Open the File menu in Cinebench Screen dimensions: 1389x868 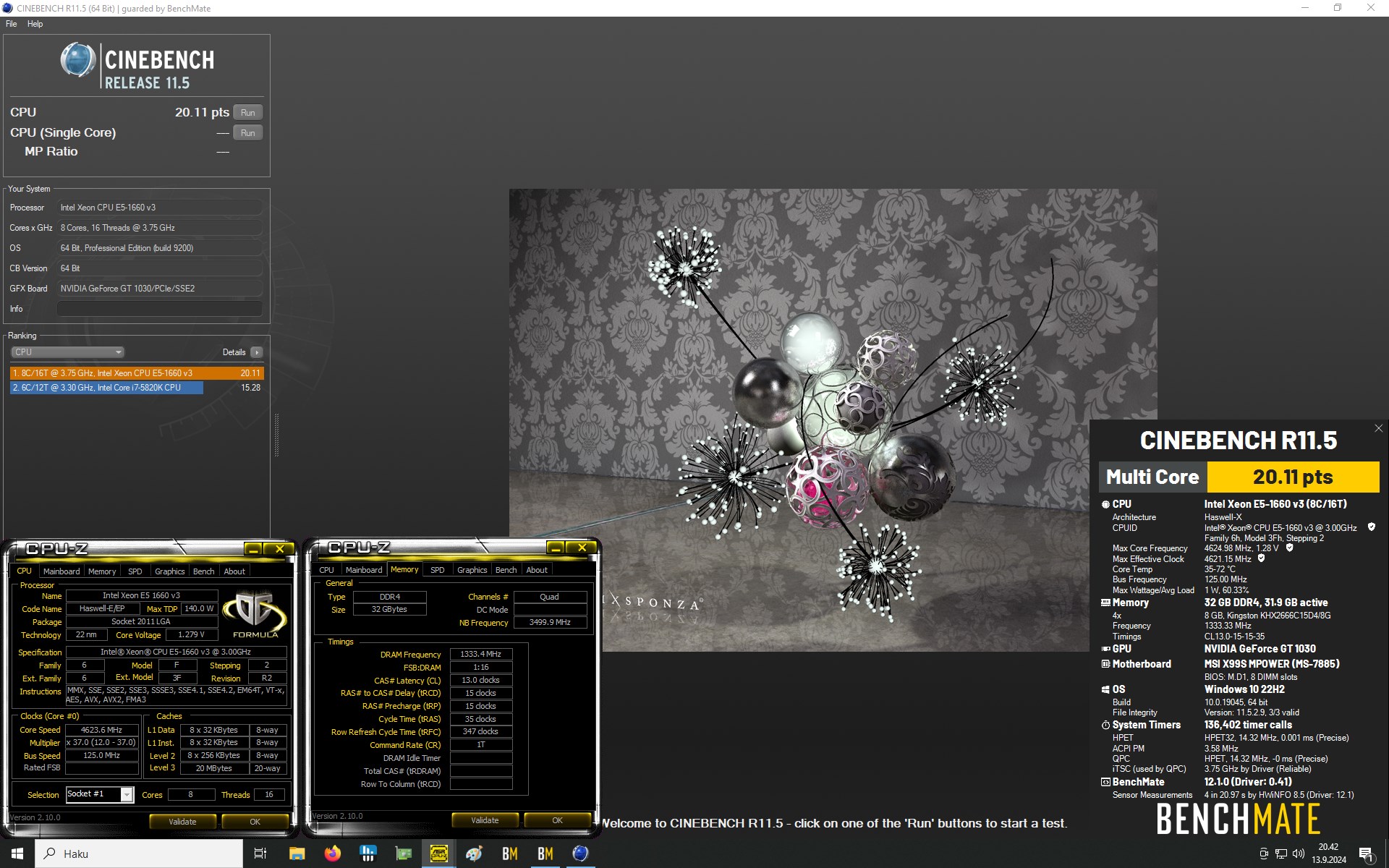(12, 24)
